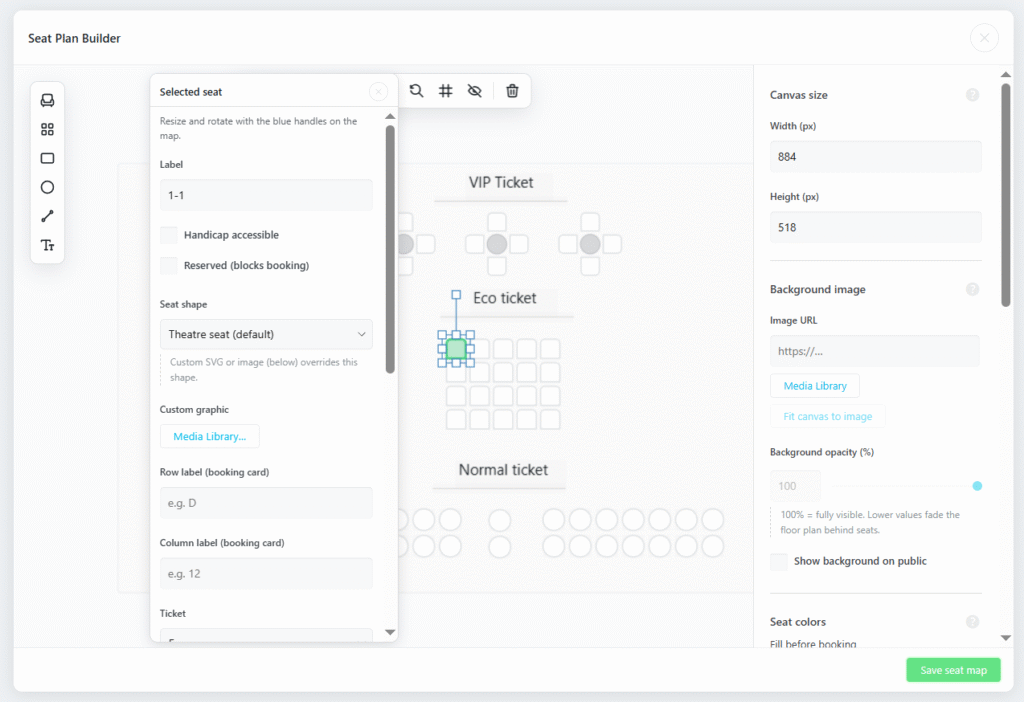Open Canvas size help icon

972,95
